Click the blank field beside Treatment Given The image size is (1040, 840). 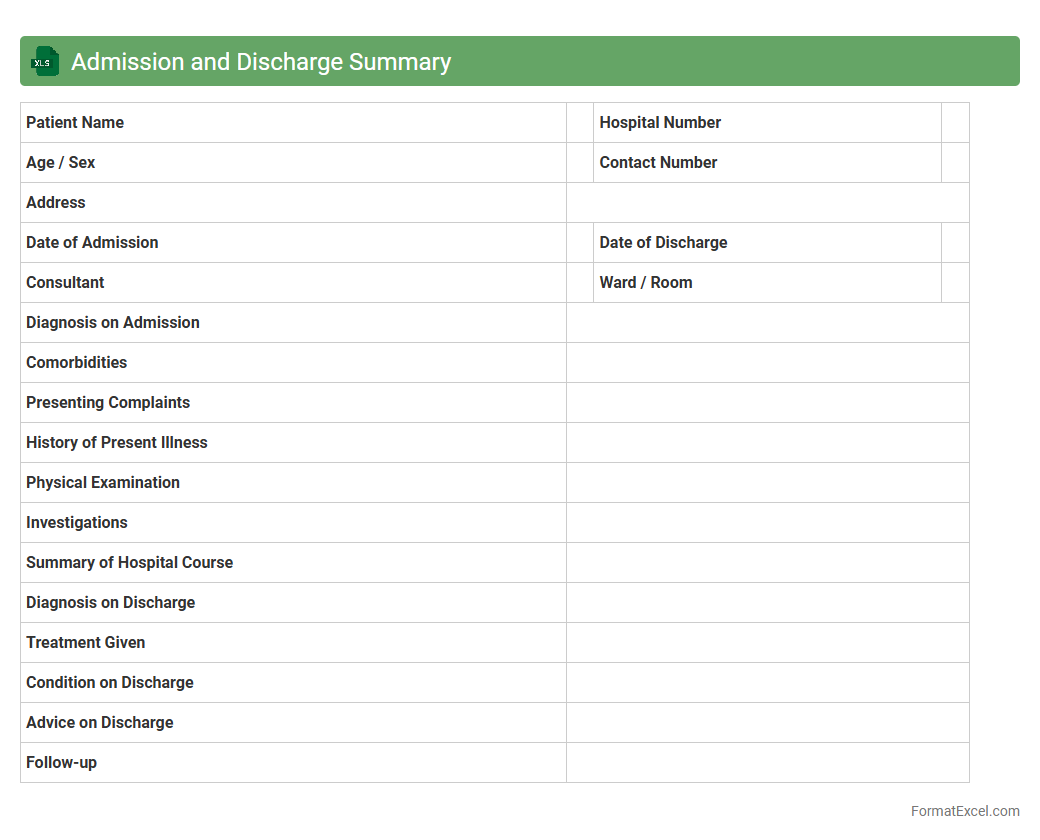(x=767, y=643)
